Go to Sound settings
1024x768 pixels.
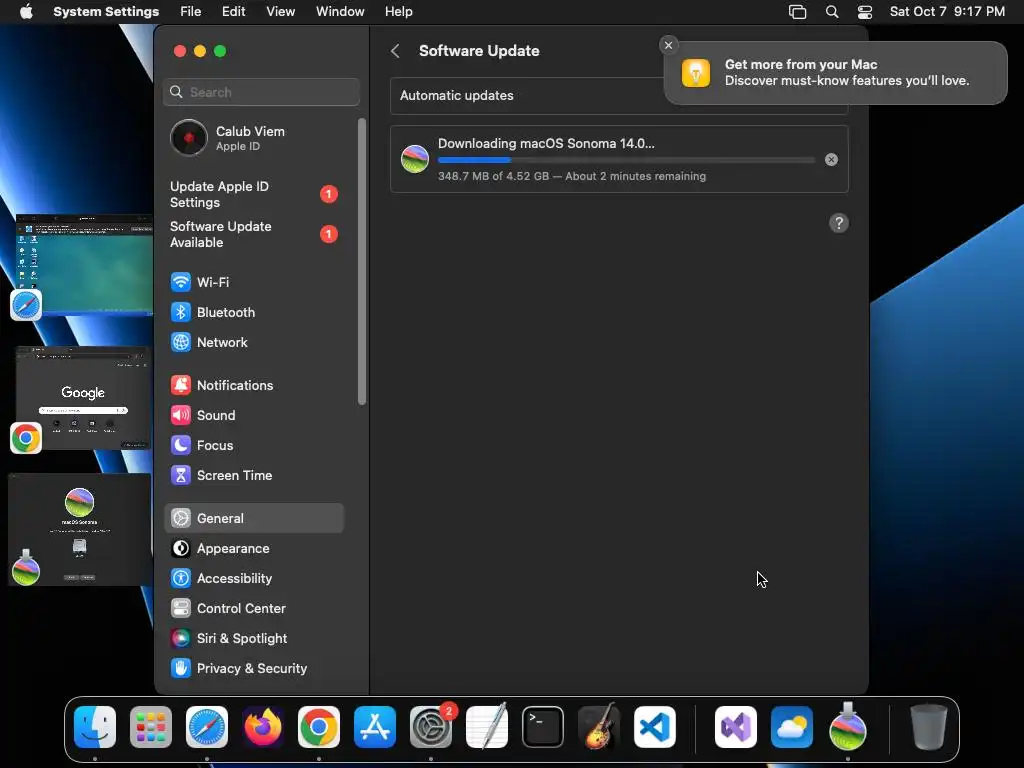[253, 415]
